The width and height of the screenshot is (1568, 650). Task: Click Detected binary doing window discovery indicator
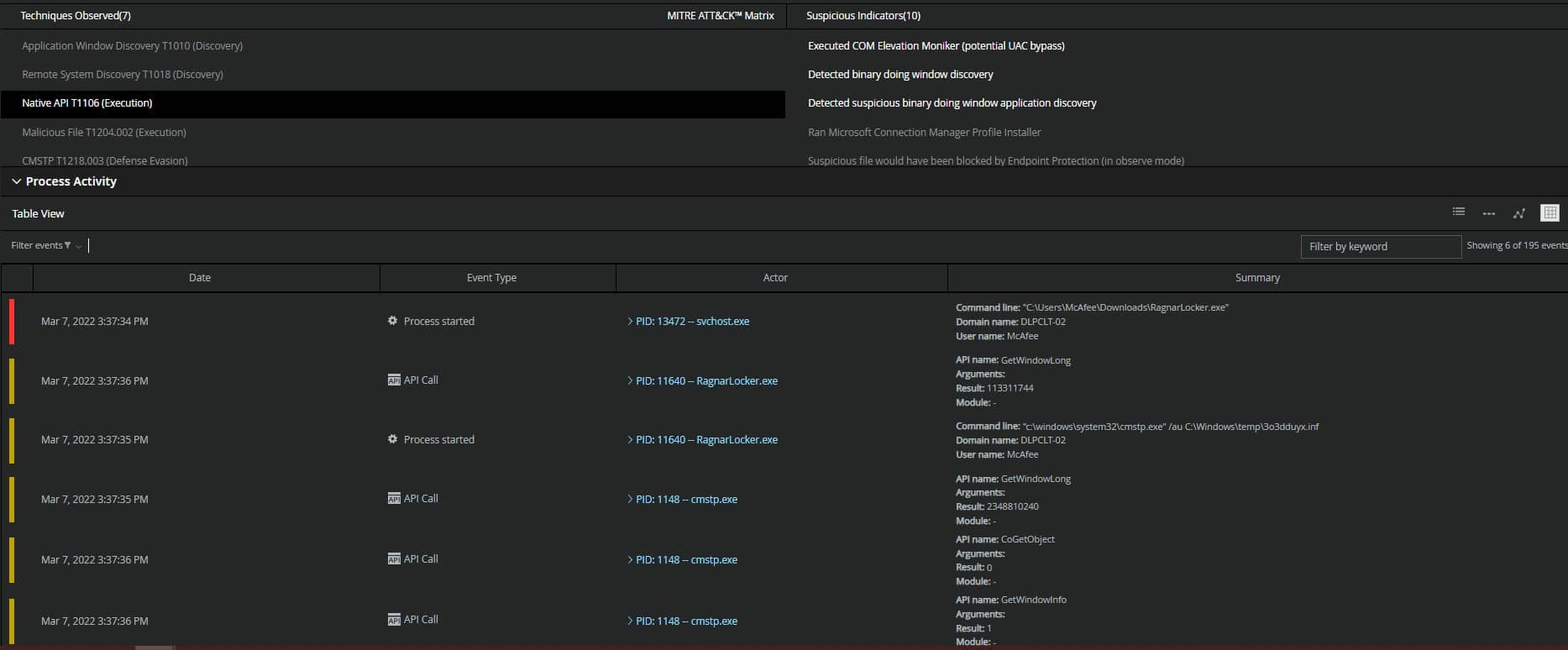[x=900, y=75]
